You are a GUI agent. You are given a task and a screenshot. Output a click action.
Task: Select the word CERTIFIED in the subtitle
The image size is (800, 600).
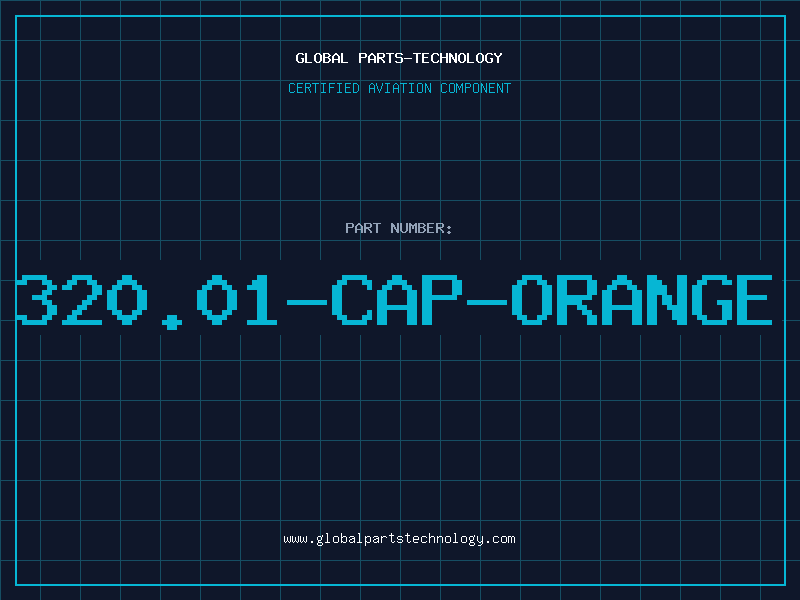point(323,88)
